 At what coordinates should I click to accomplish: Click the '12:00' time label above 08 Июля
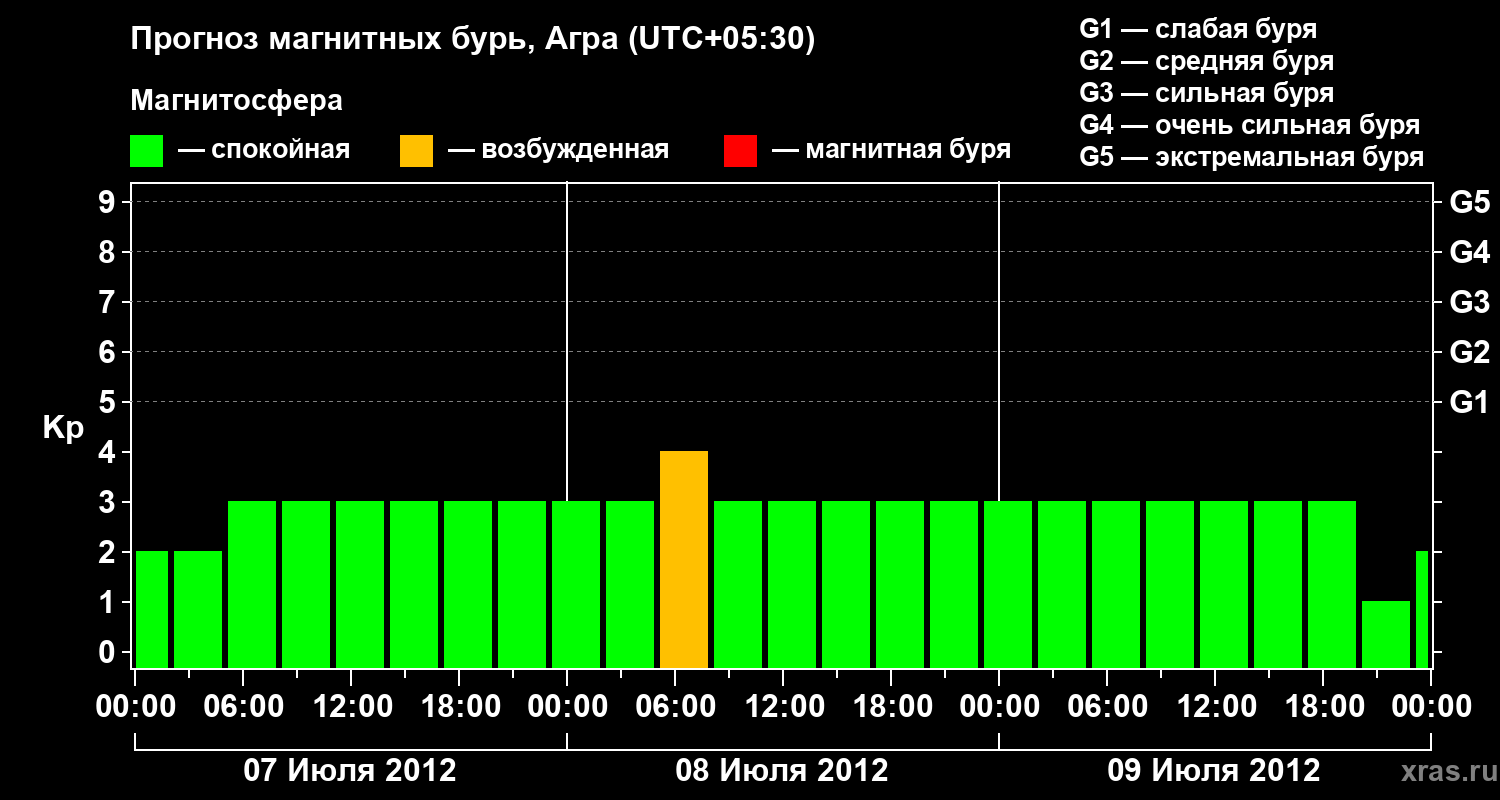pyautogui.click(x=784, y=707)
